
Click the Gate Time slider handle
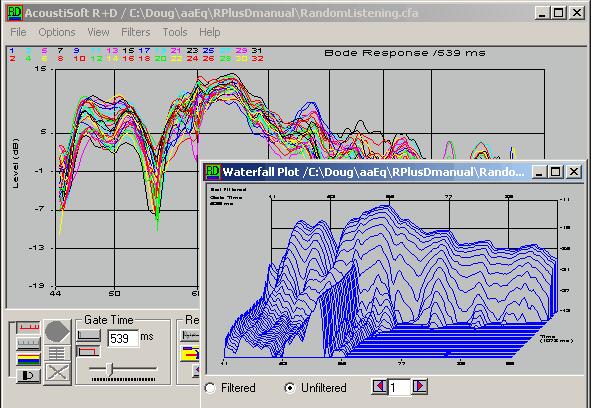(110, 369)
